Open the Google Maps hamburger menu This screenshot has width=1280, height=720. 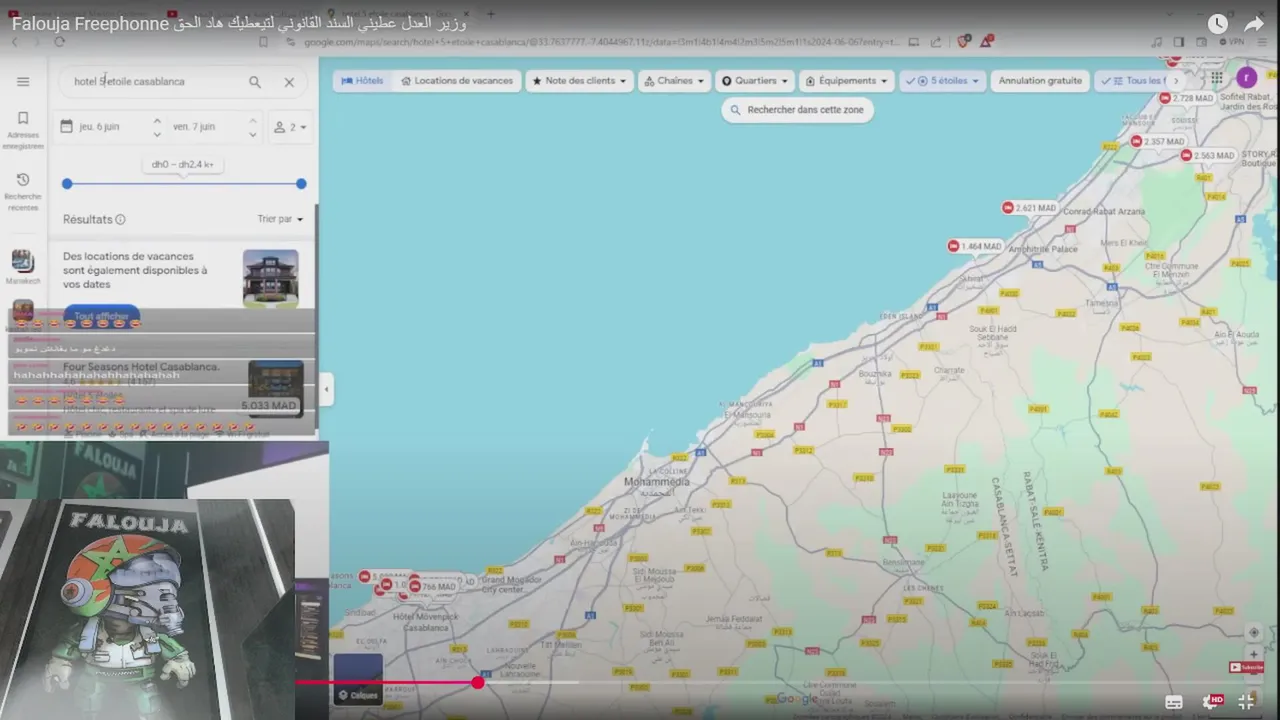pos(23,82)
